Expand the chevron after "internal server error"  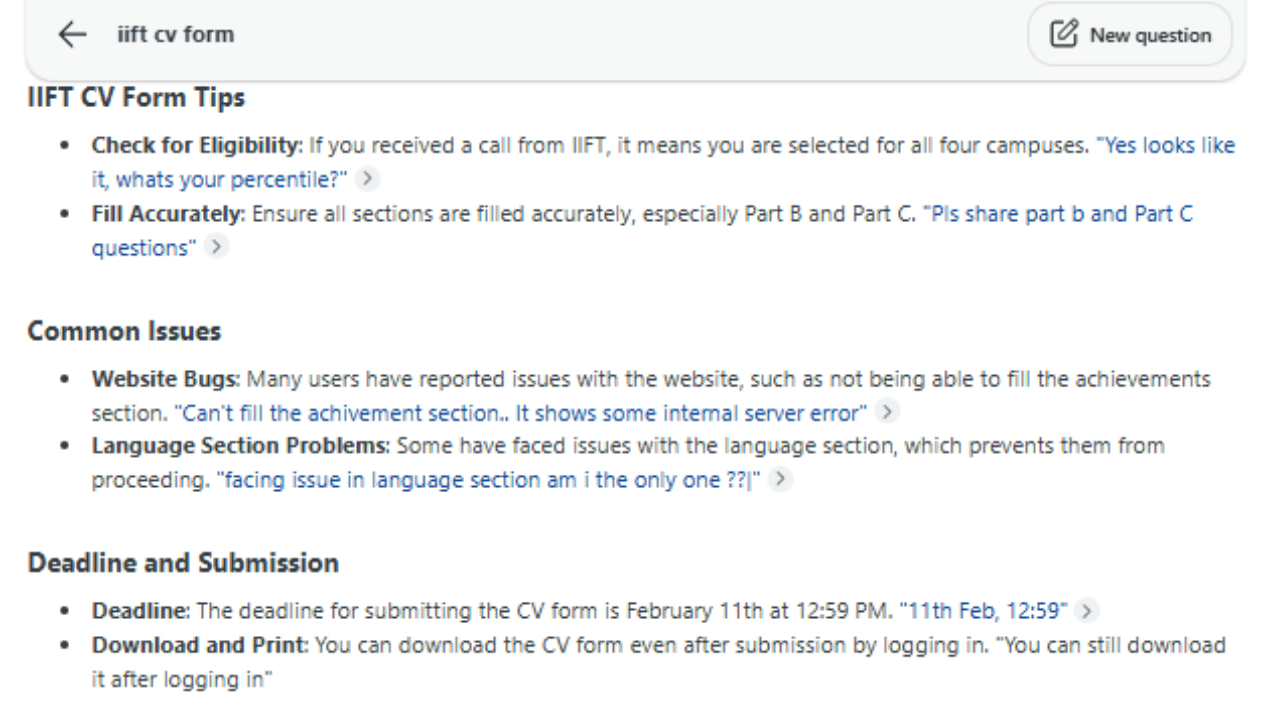(x=886, y=412)
